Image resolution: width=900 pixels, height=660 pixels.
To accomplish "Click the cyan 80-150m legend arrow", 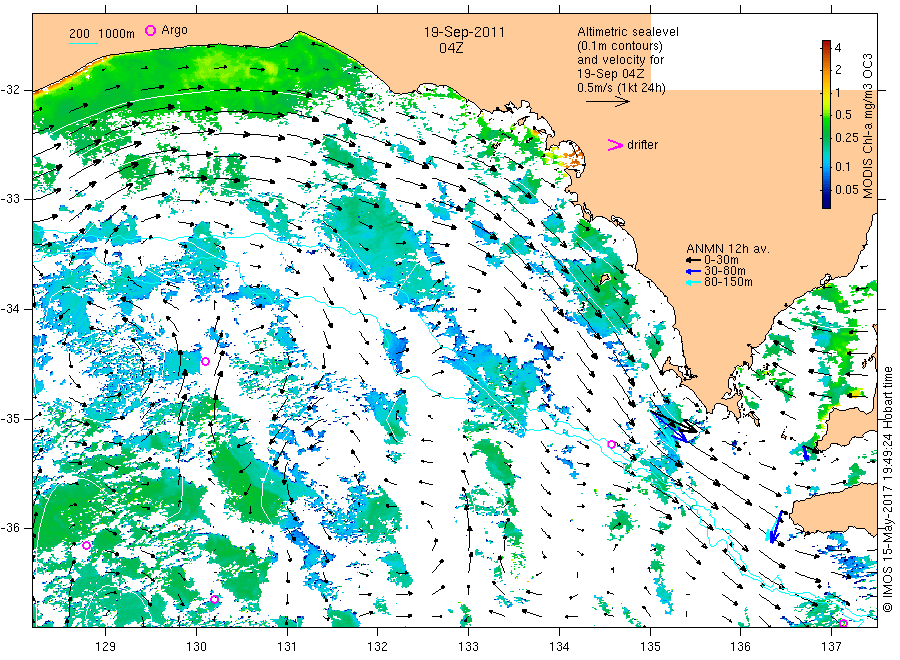I will 693,282.
